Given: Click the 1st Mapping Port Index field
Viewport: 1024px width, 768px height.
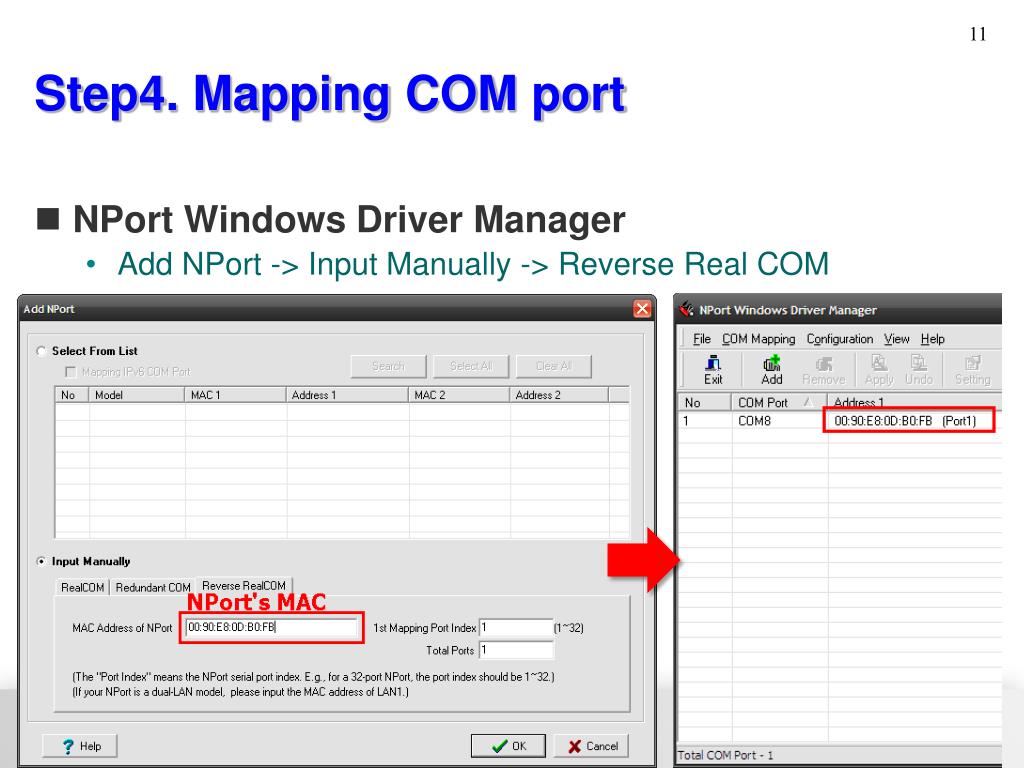Looking at the screenshot, I should pyautogui.click(x=516, y=628).
